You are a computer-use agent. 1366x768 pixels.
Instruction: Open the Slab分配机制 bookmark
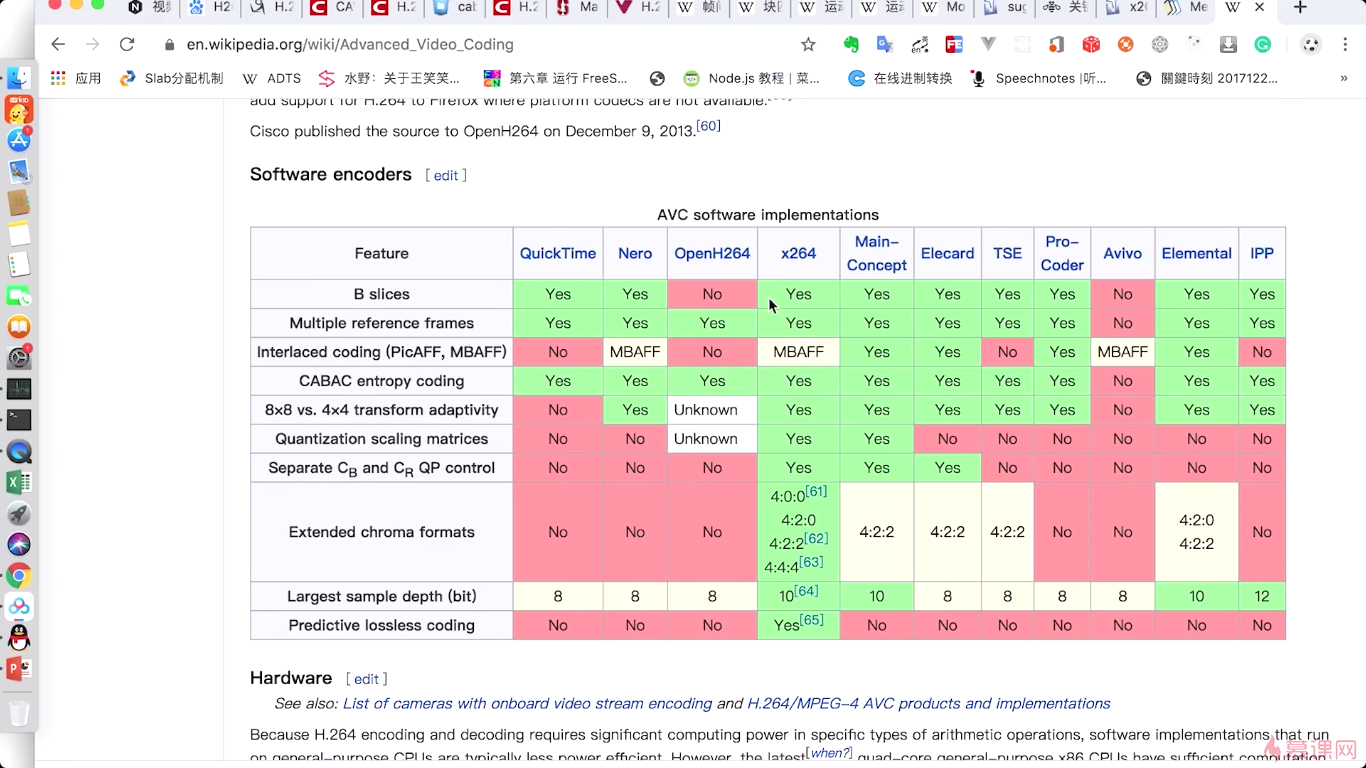point(171,78)
